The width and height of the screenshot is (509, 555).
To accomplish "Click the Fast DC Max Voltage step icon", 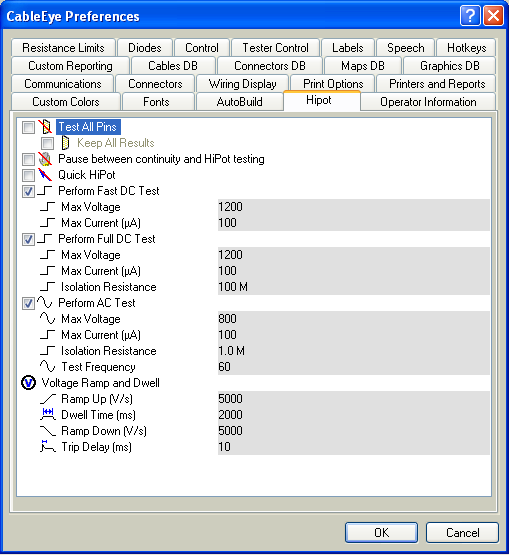I will (x=48, y=207).
